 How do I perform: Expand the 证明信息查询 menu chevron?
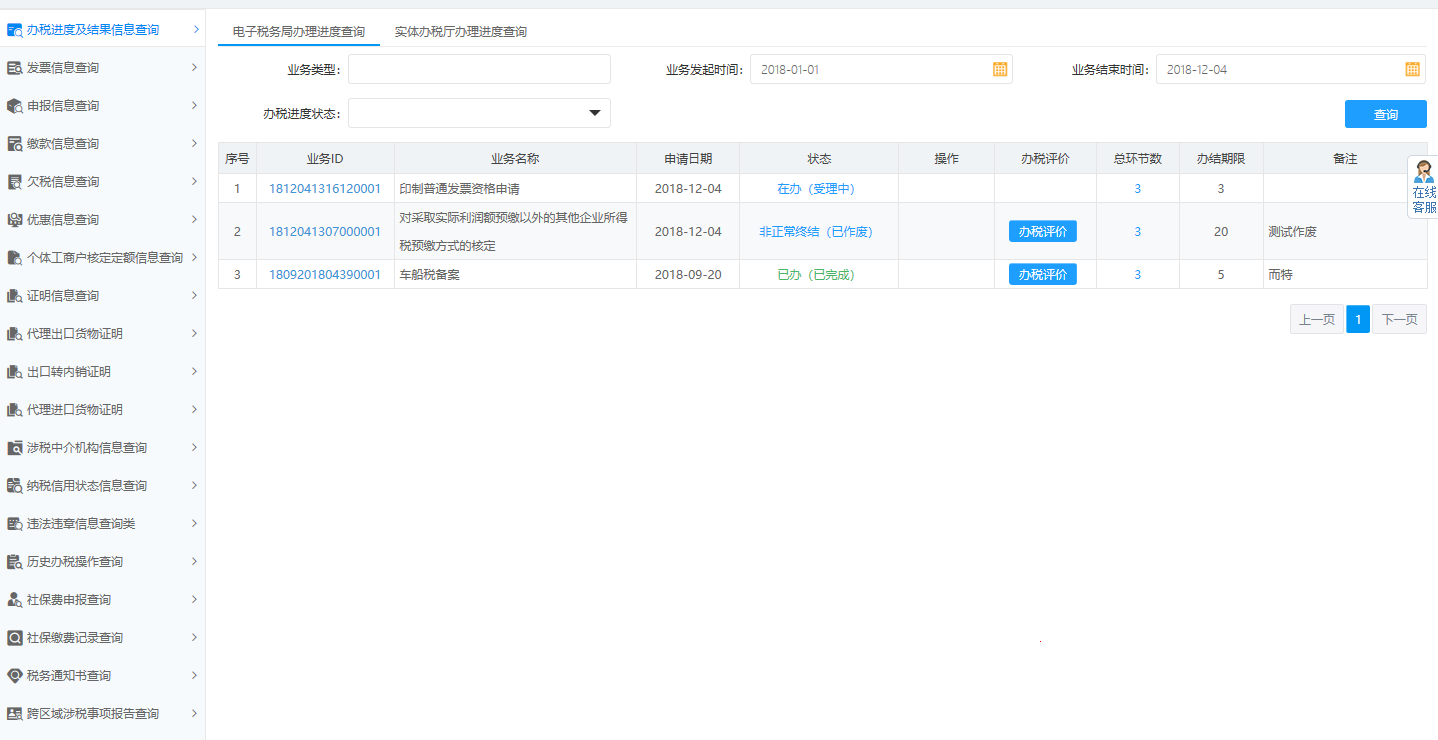(194, 295)
